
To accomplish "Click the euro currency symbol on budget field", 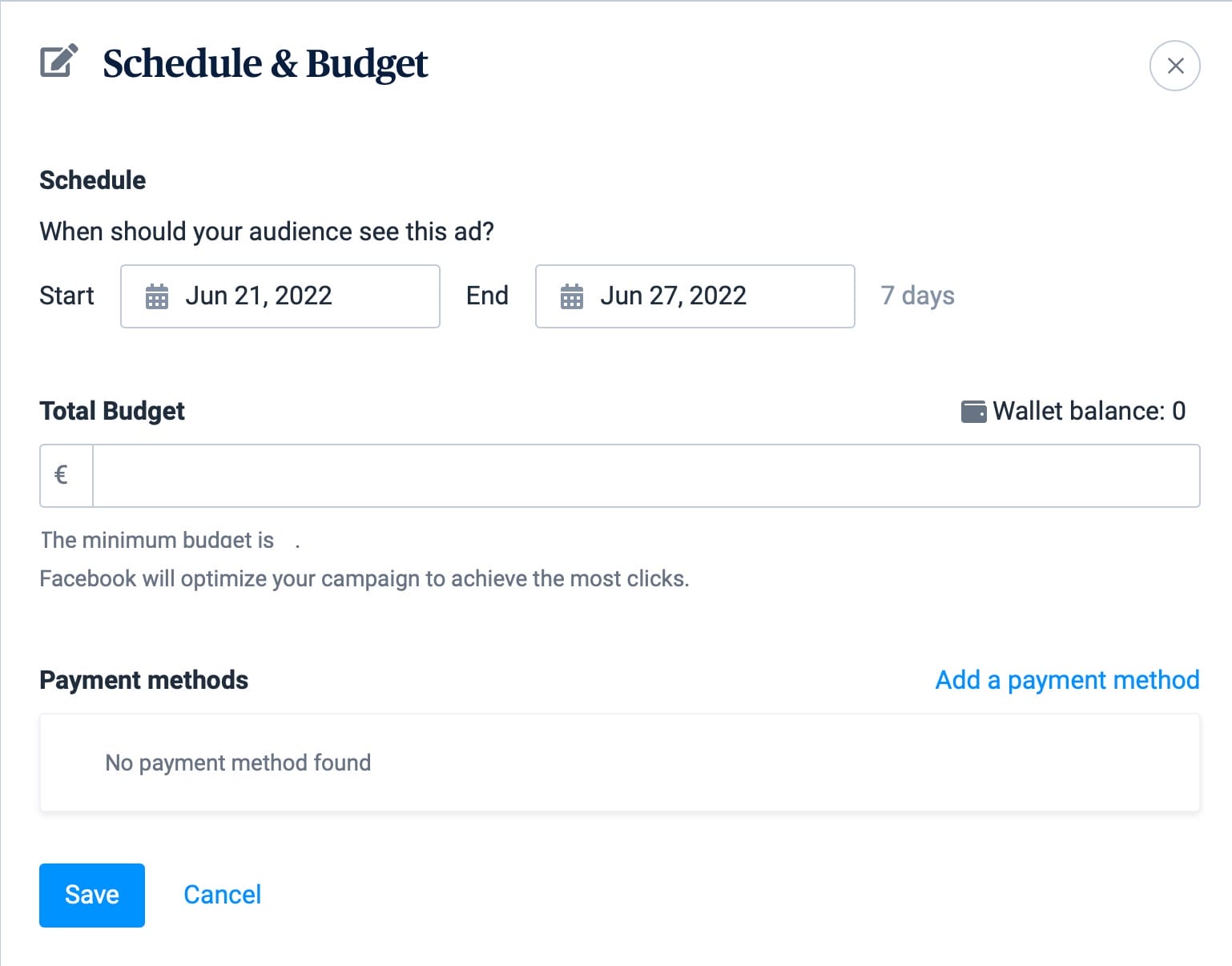I will (x=62, y=475).
